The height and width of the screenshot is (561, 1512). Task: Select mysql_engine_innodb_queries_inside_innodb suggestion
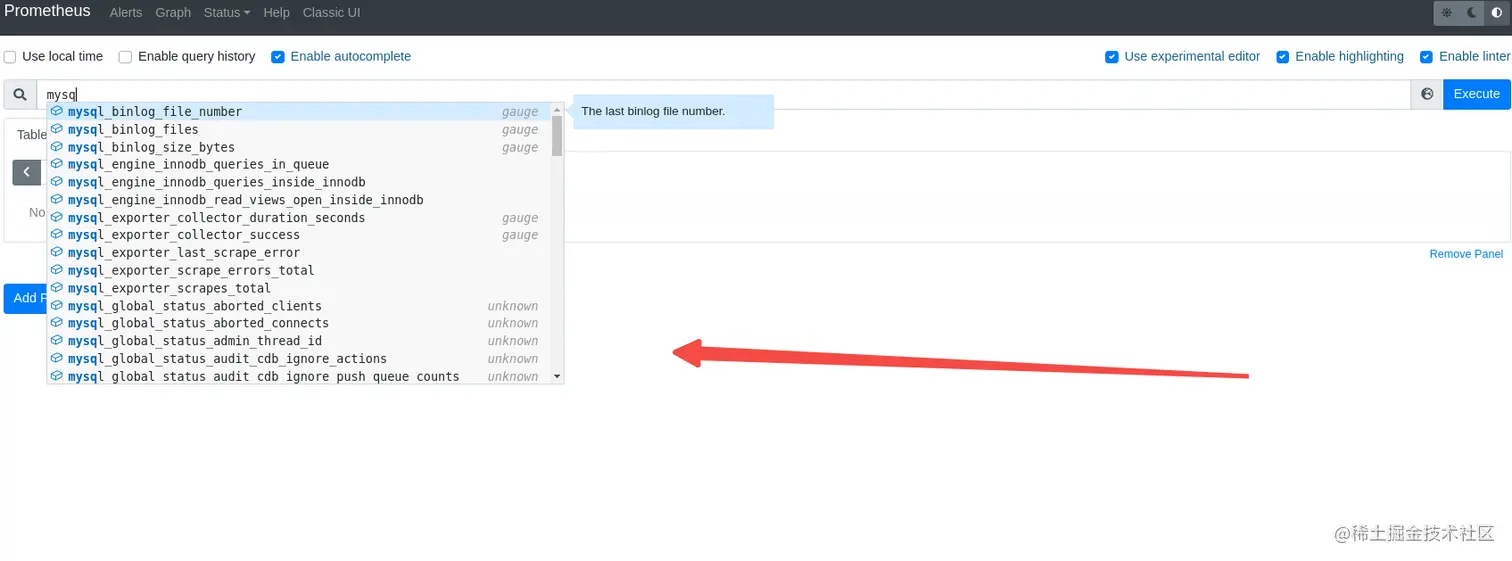point(299,182)
